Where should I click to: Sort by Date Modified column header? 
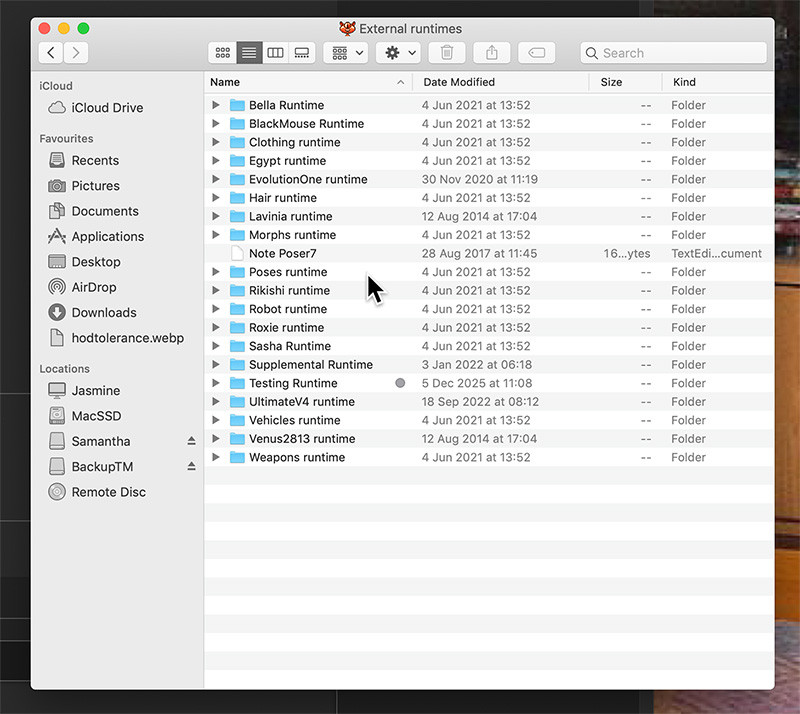click(500, 82)
